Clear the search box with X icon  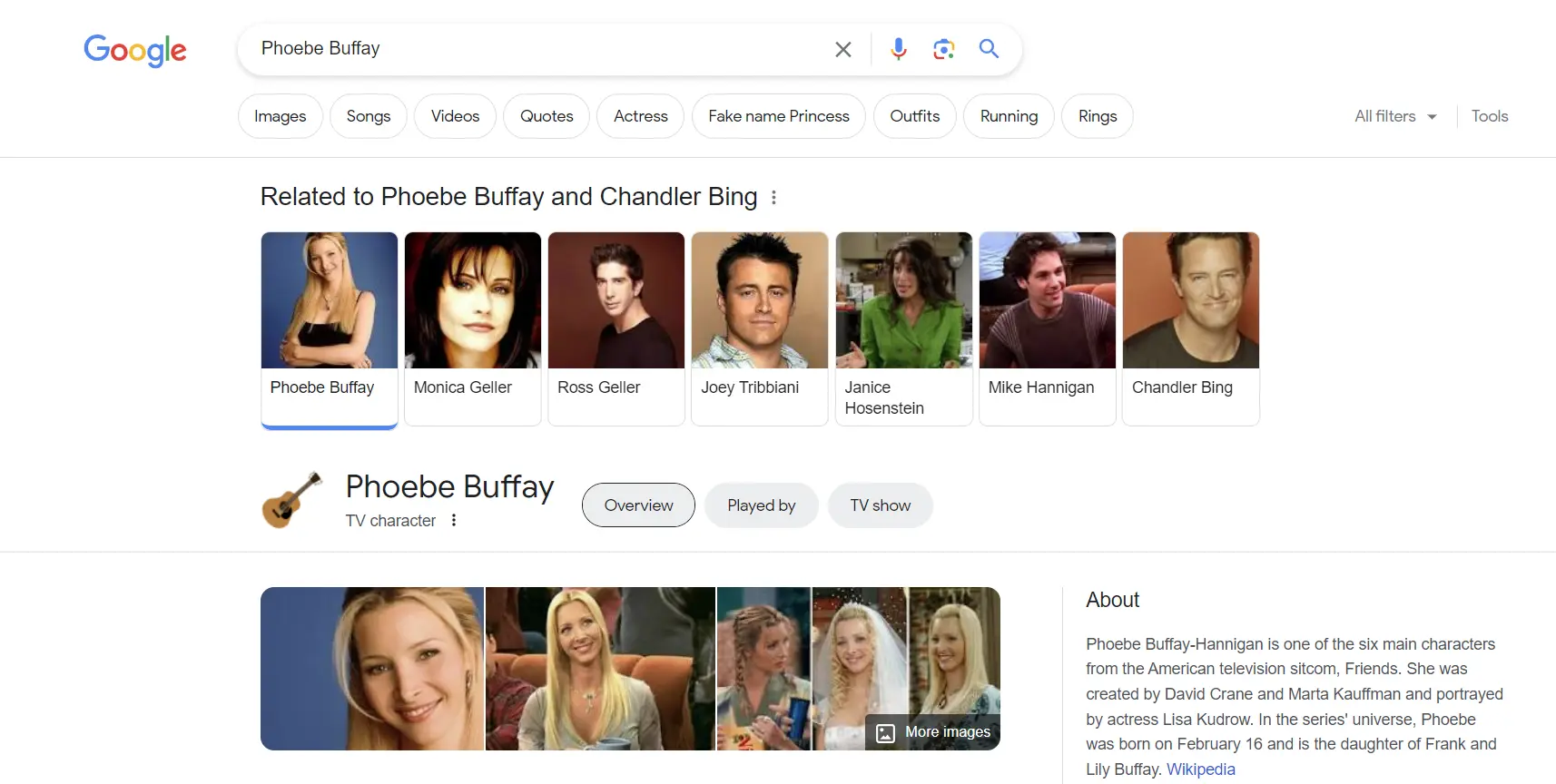click(843, 49)
